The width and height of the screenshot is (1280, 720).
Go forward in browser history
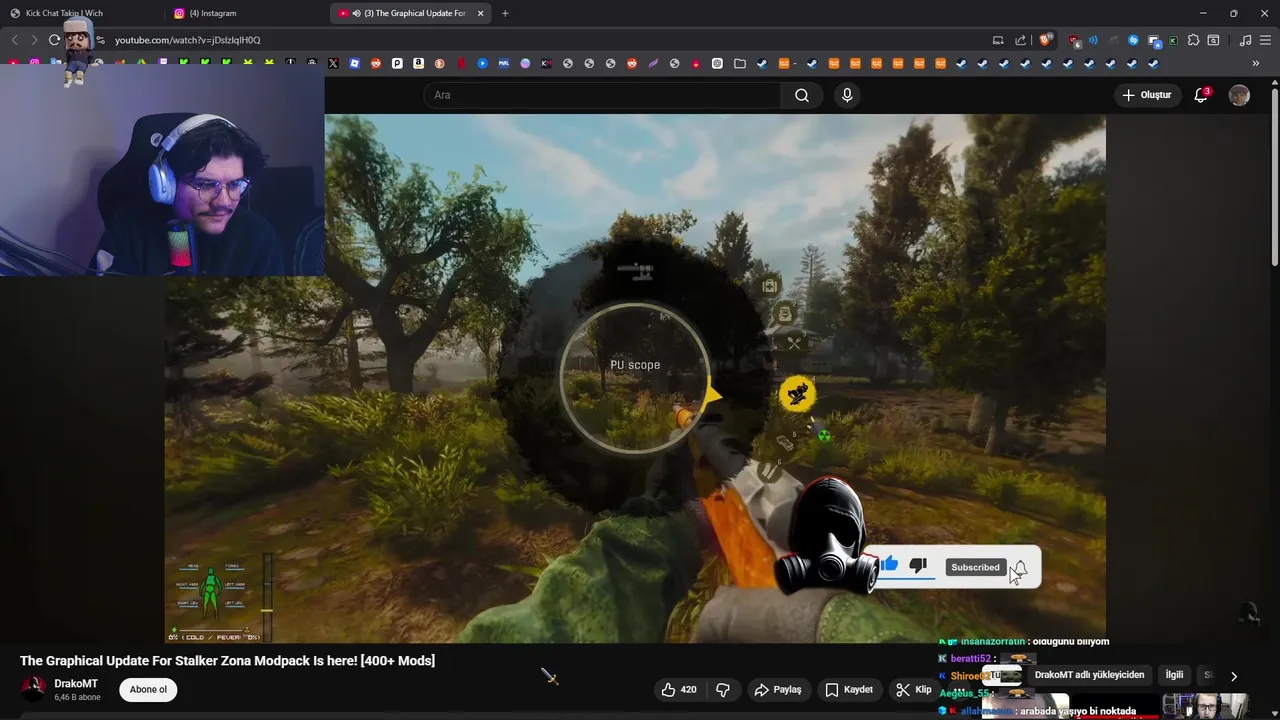click(34, 40)
